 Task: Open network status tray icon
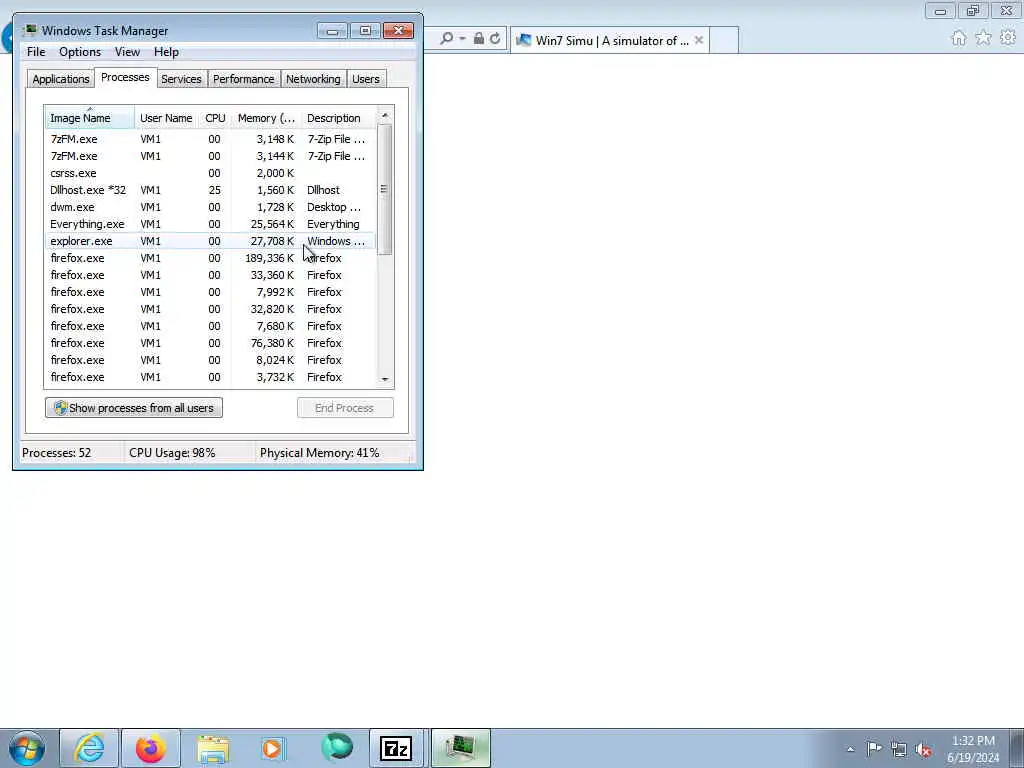click(x=899, y=749)
